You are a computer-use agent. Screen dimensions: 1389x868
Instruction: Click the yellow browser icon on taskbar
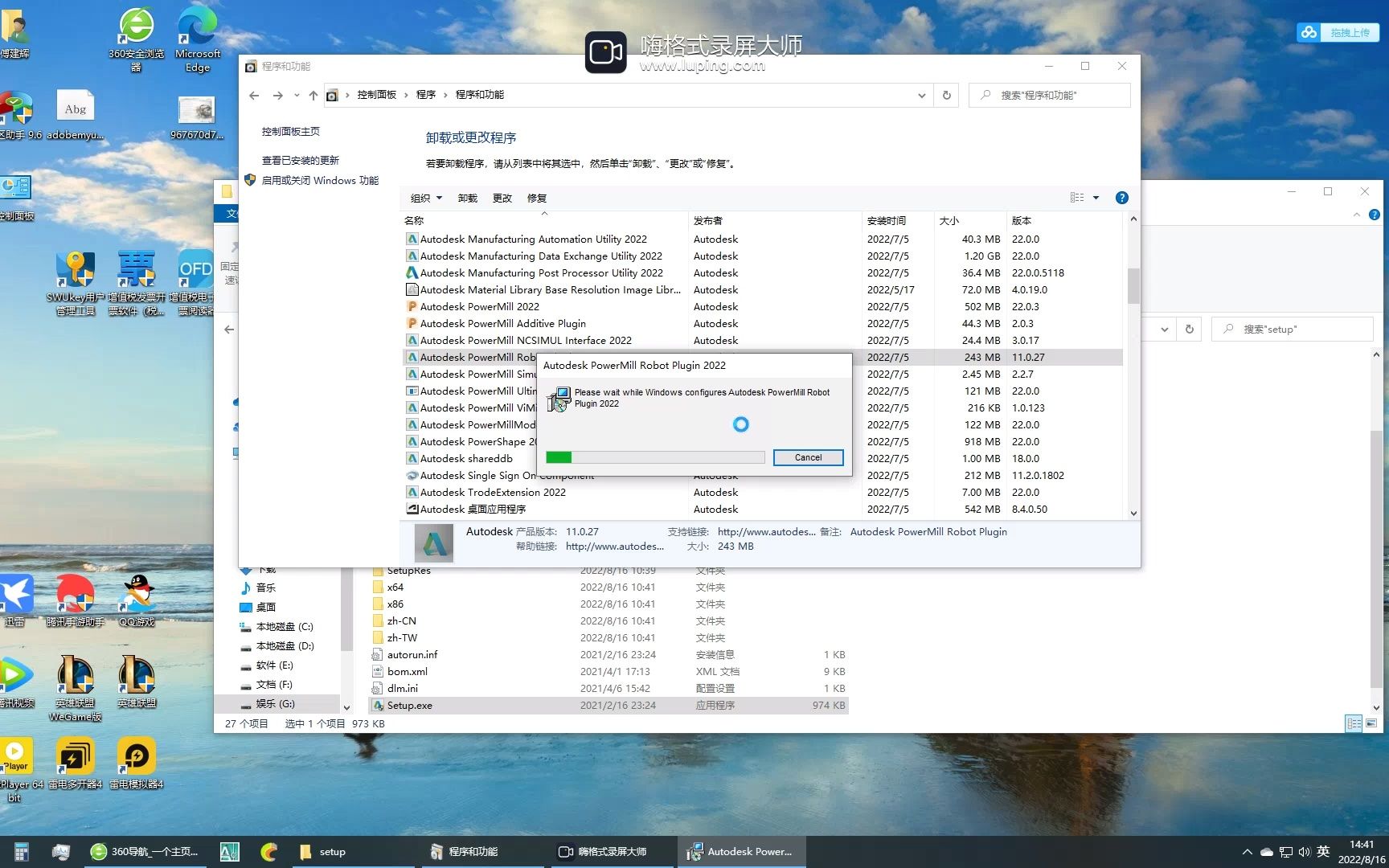[x=269, y=851]
